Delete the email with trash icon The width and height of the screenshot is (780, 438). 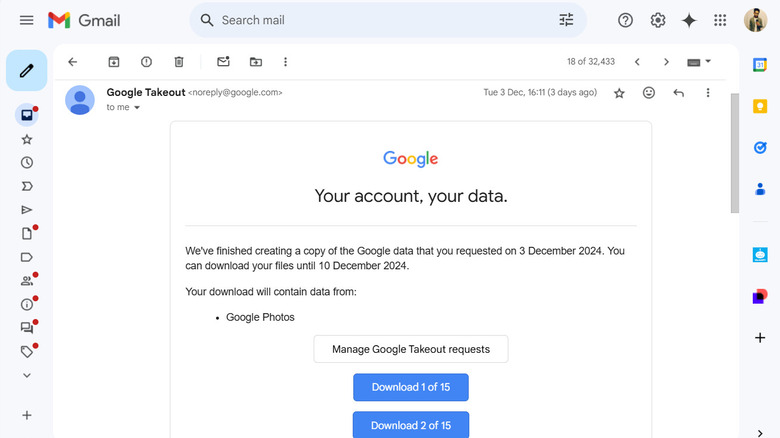click(x=179, y=62)
